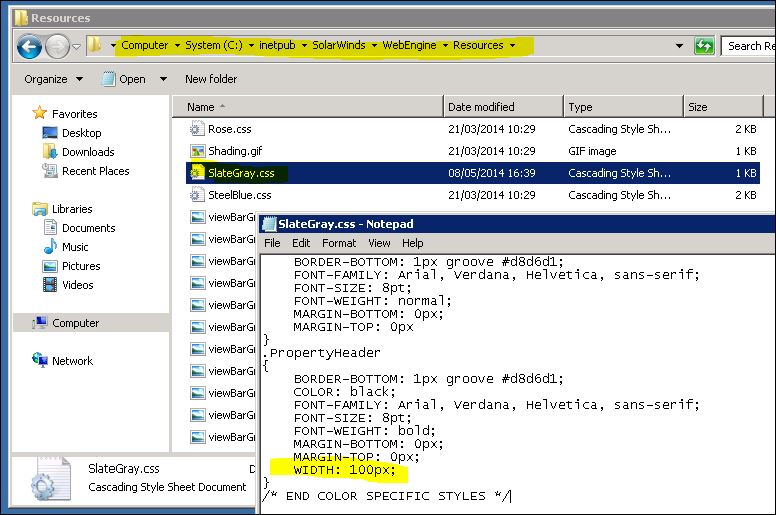The height and width of the screenshot is (515, 776).
Task: Select the SteelBlue.css file icon
Action: click(196, 195)
